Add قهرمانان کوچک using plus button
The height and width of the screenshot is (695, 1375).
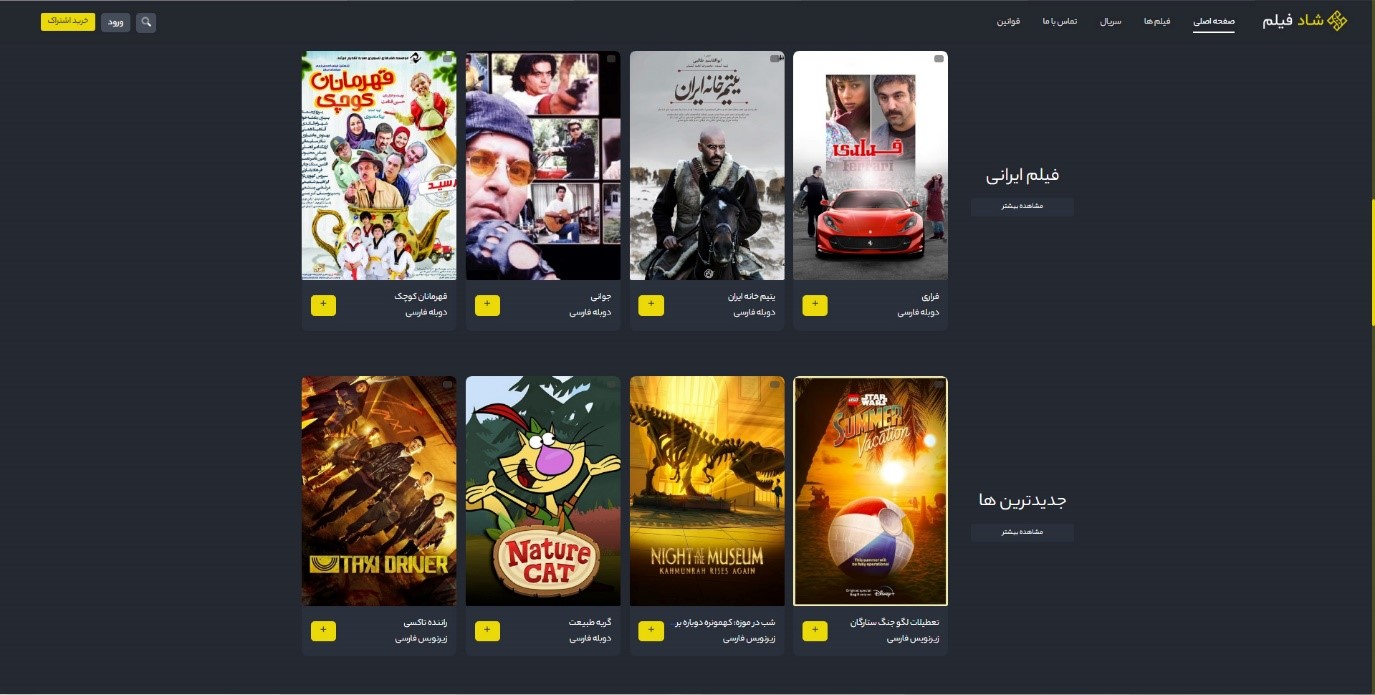coord(323,305)
